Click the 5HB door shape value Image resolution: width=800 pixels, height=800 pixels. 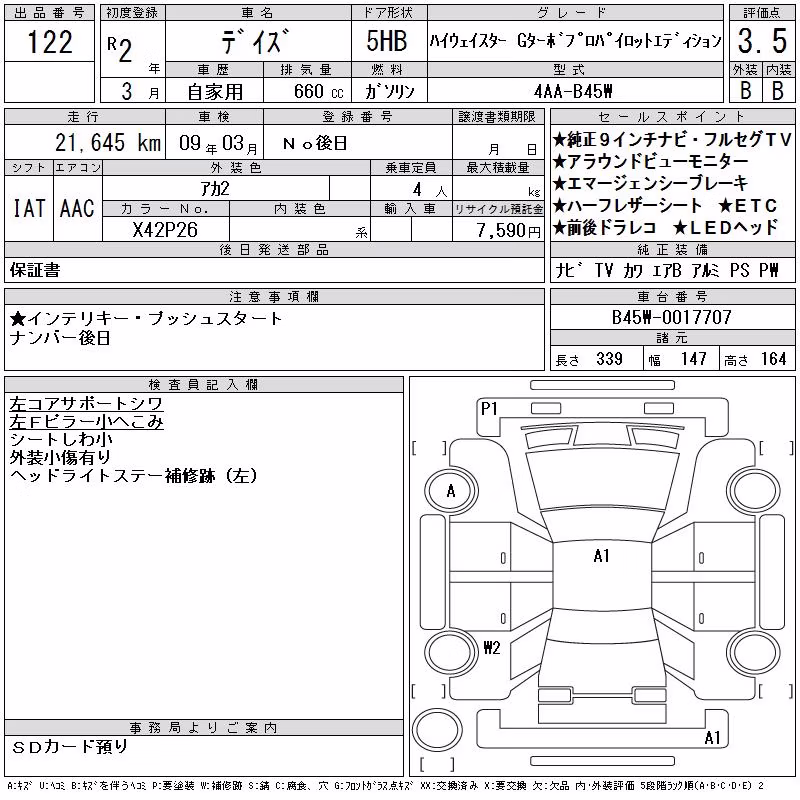click(x=387, y=41)
